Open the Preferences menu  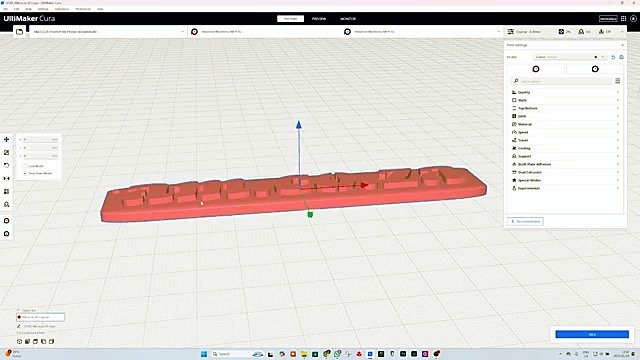pos(83,9)
